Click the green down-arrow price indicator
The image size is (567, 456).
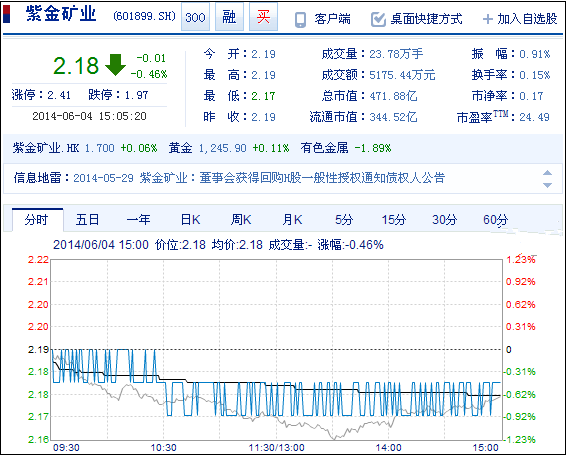coord(115,65)
